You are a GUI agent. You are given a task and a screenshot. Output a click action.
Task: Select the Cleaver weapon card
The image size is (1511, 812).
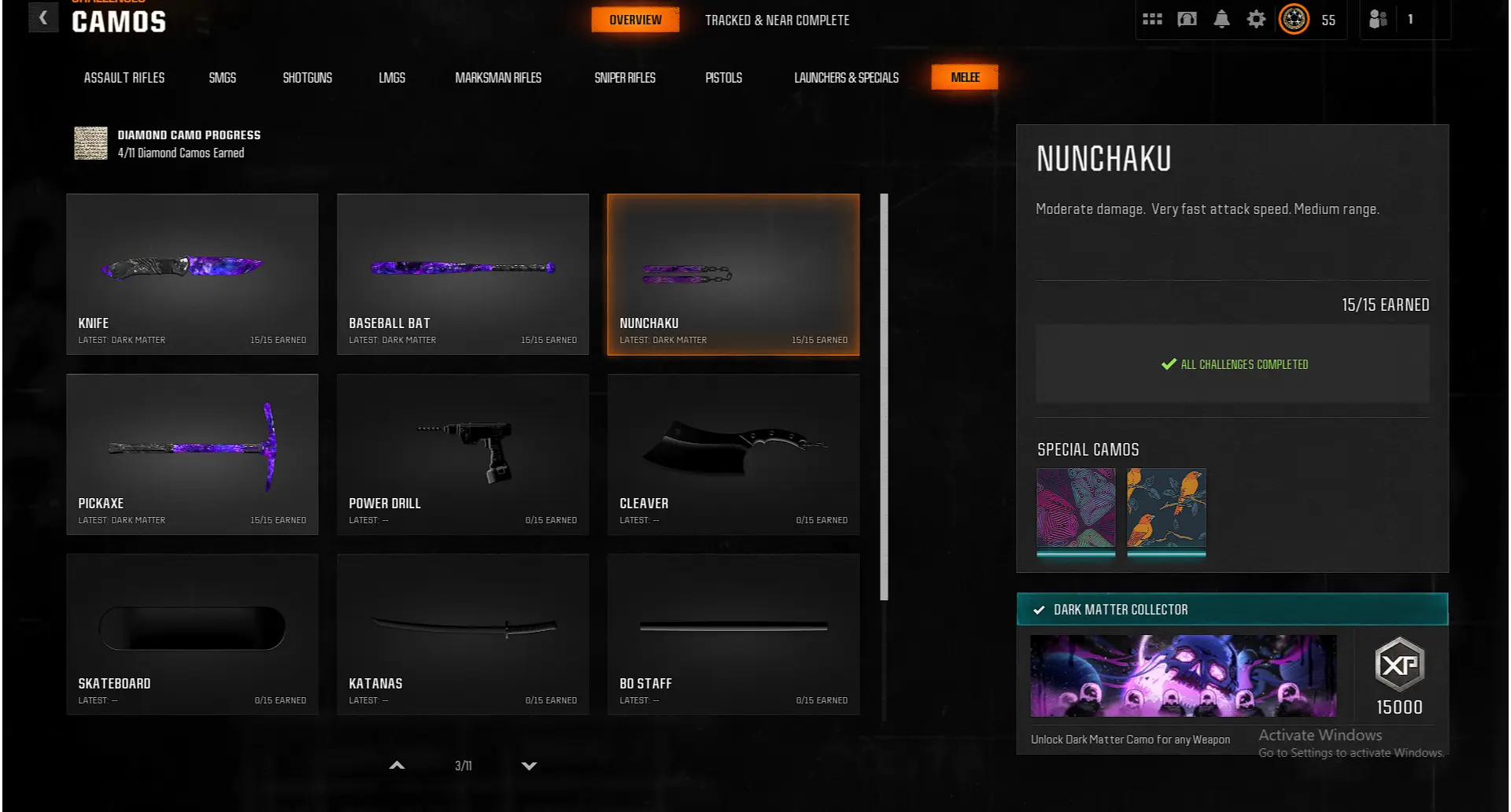point(733,455)
